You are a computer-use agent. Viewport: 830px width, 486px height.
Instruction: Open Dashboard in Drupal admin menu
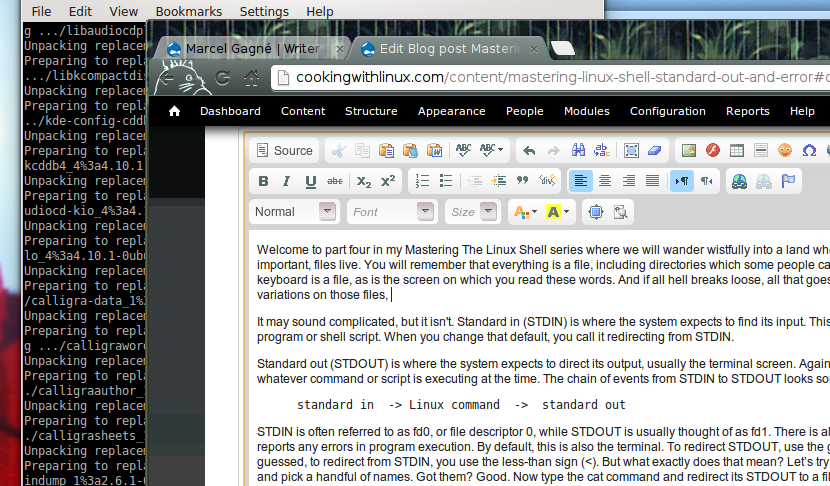(x=230, y=111)
